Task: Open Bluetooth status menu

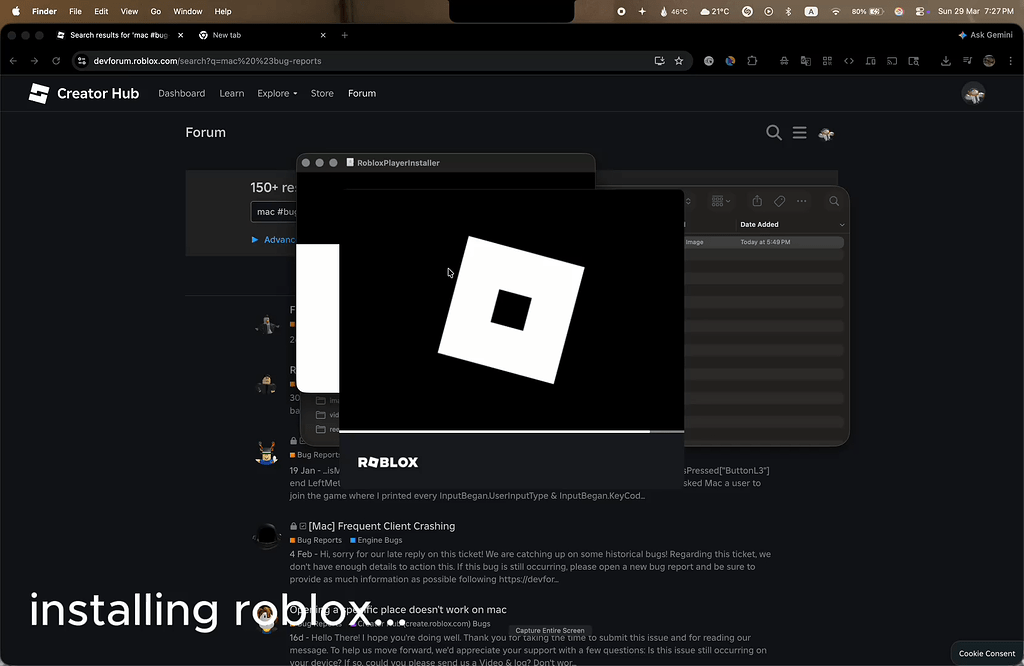Action: click(x=788, y=11)
